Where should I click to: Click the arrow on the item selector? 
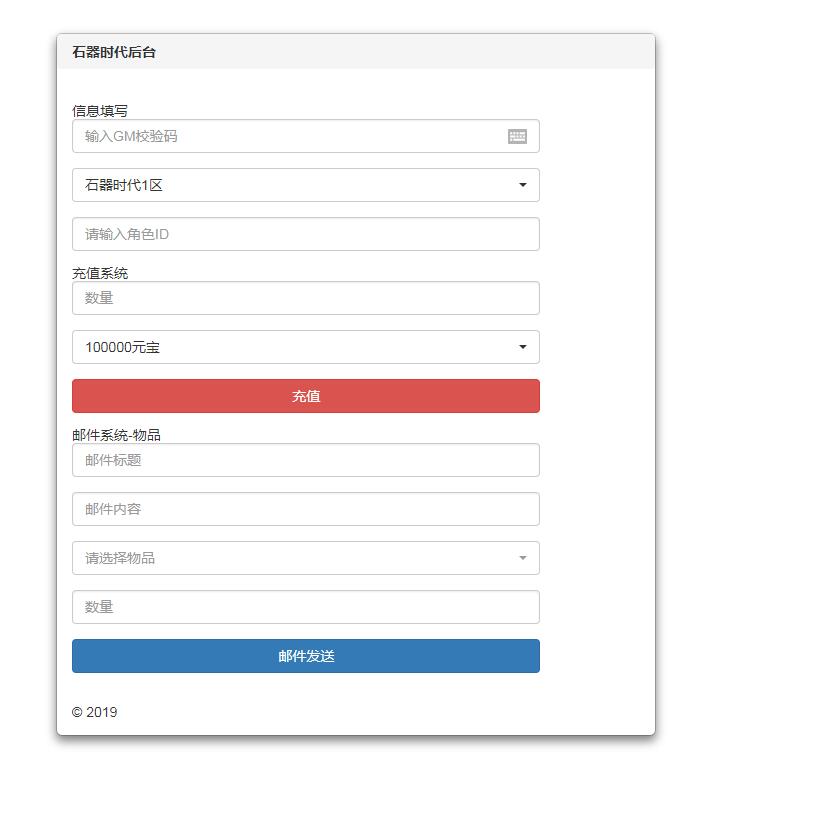pyautogui.click(x=523, y=558)
